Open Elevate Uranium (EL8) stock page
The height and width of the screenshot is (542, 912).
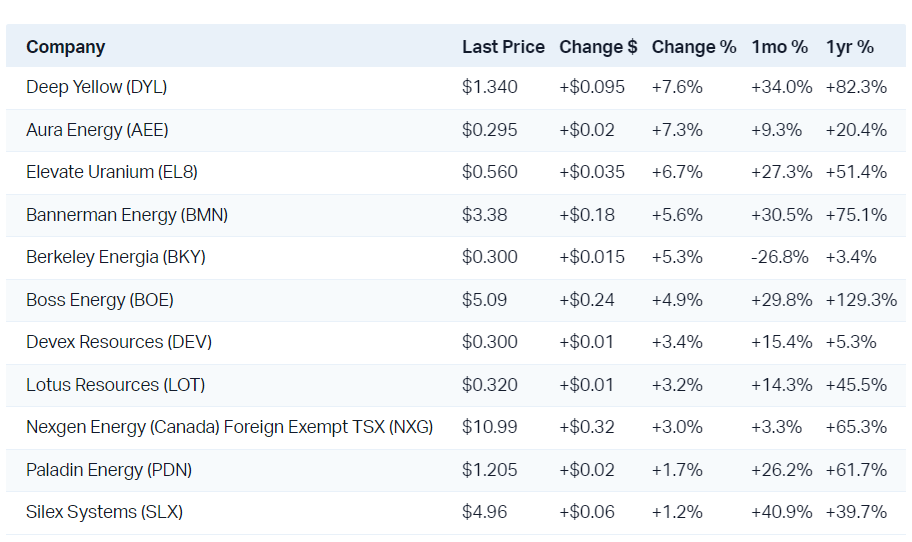[x=112, y=172]
